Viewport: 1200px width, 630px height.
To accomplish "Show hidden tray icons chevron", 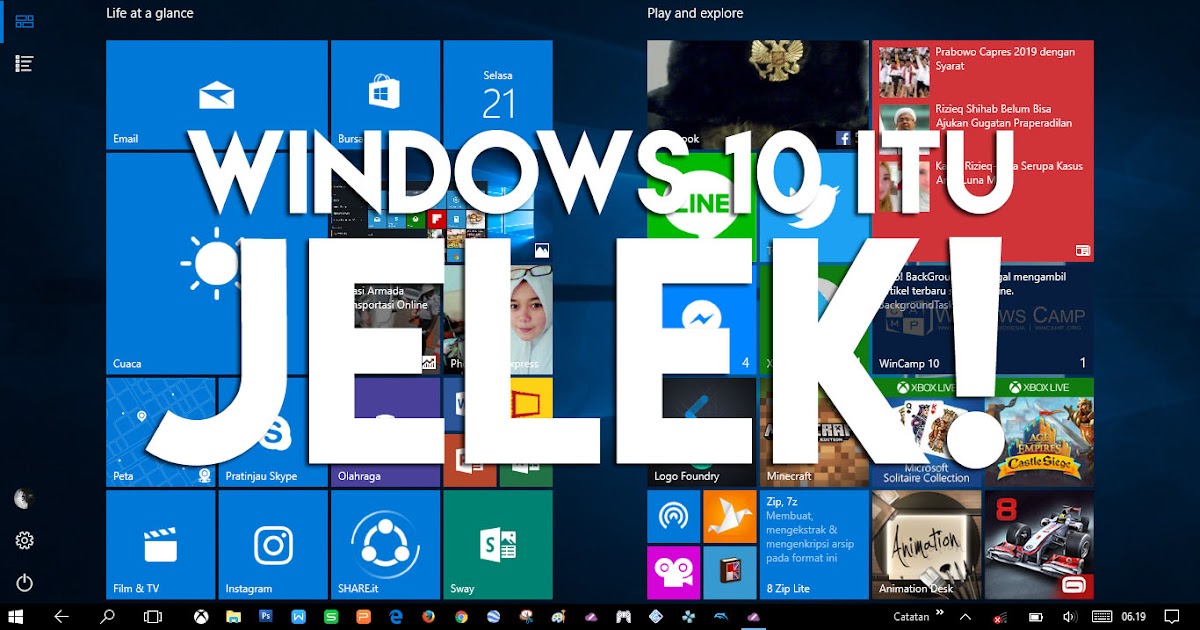I will 966,617.
